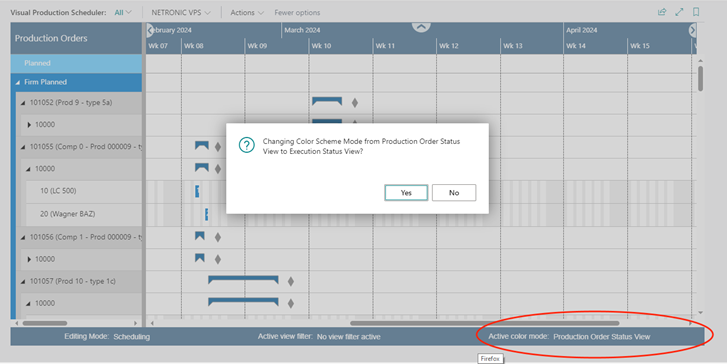727x364 pixels.
Task: Click the No view filter active status
Action: tap(349, 337)
